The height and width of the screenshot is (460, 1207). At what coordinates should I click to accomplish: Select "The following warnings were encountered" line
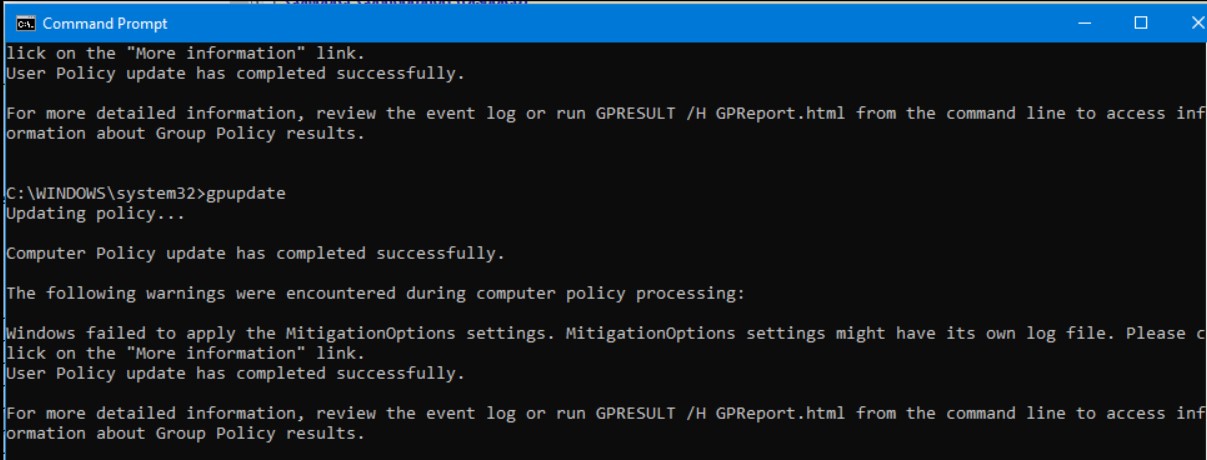[375, 293]
